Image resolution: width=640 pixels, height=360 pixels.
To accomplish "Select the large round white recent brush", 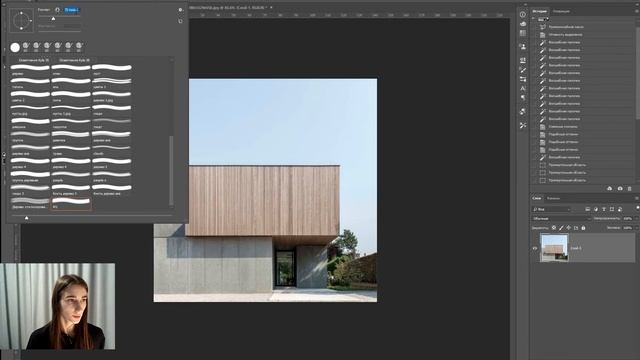I will click(x=15, y=47).
